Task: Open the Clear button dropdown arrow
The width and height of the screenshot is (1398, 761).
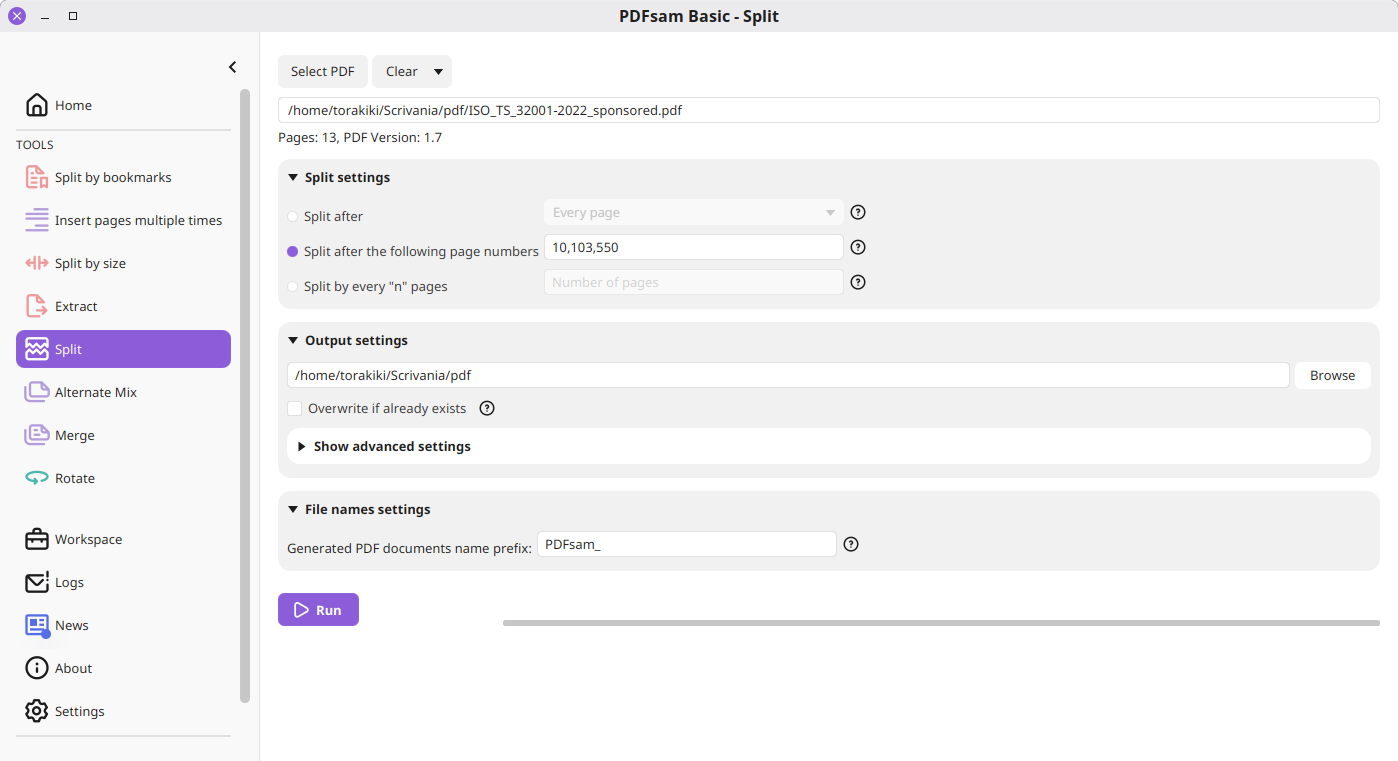Action: click(438, 72)
